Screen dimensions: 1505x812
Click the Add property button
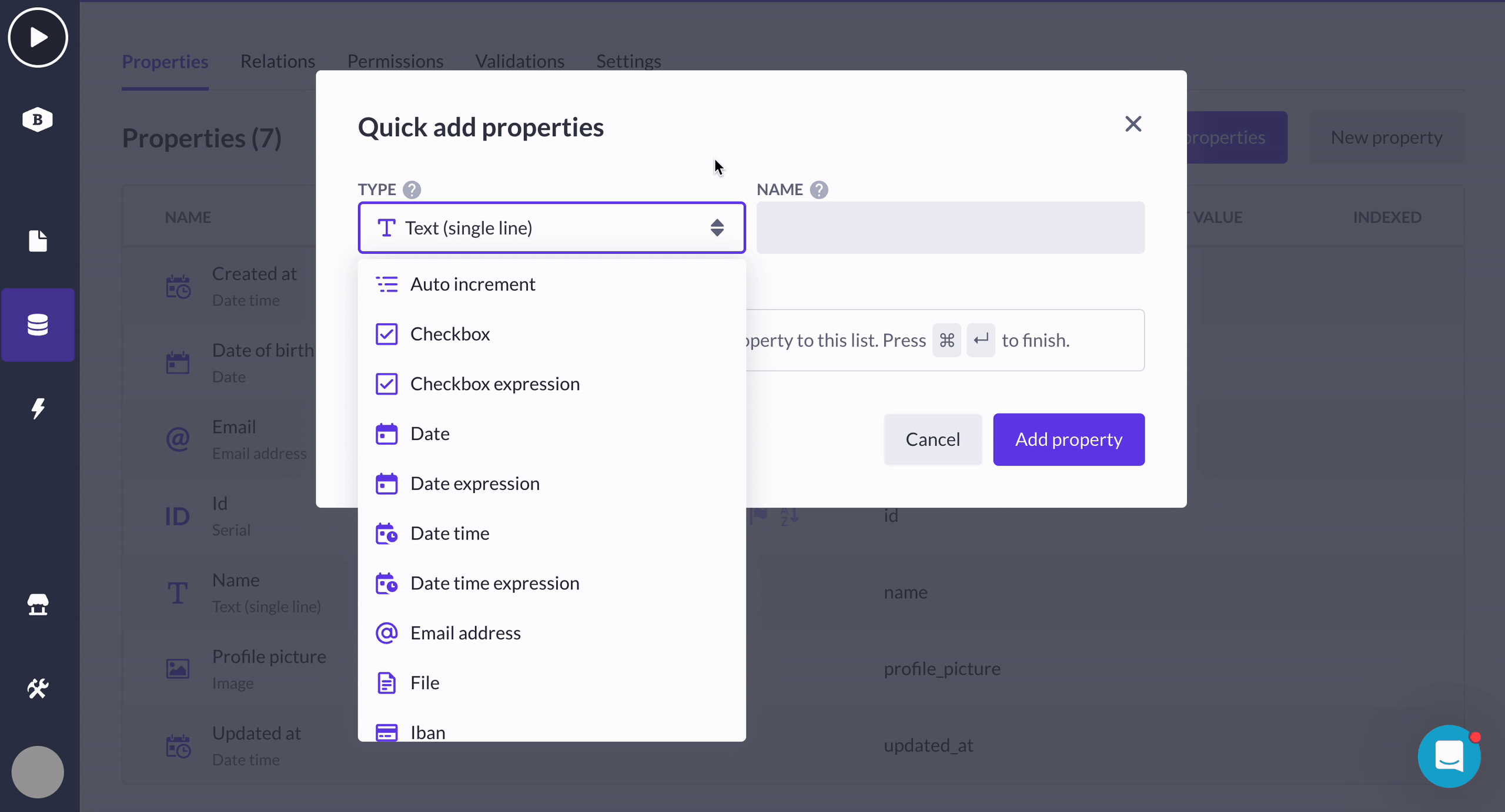pyautogui.click(x=1069, y=439)
